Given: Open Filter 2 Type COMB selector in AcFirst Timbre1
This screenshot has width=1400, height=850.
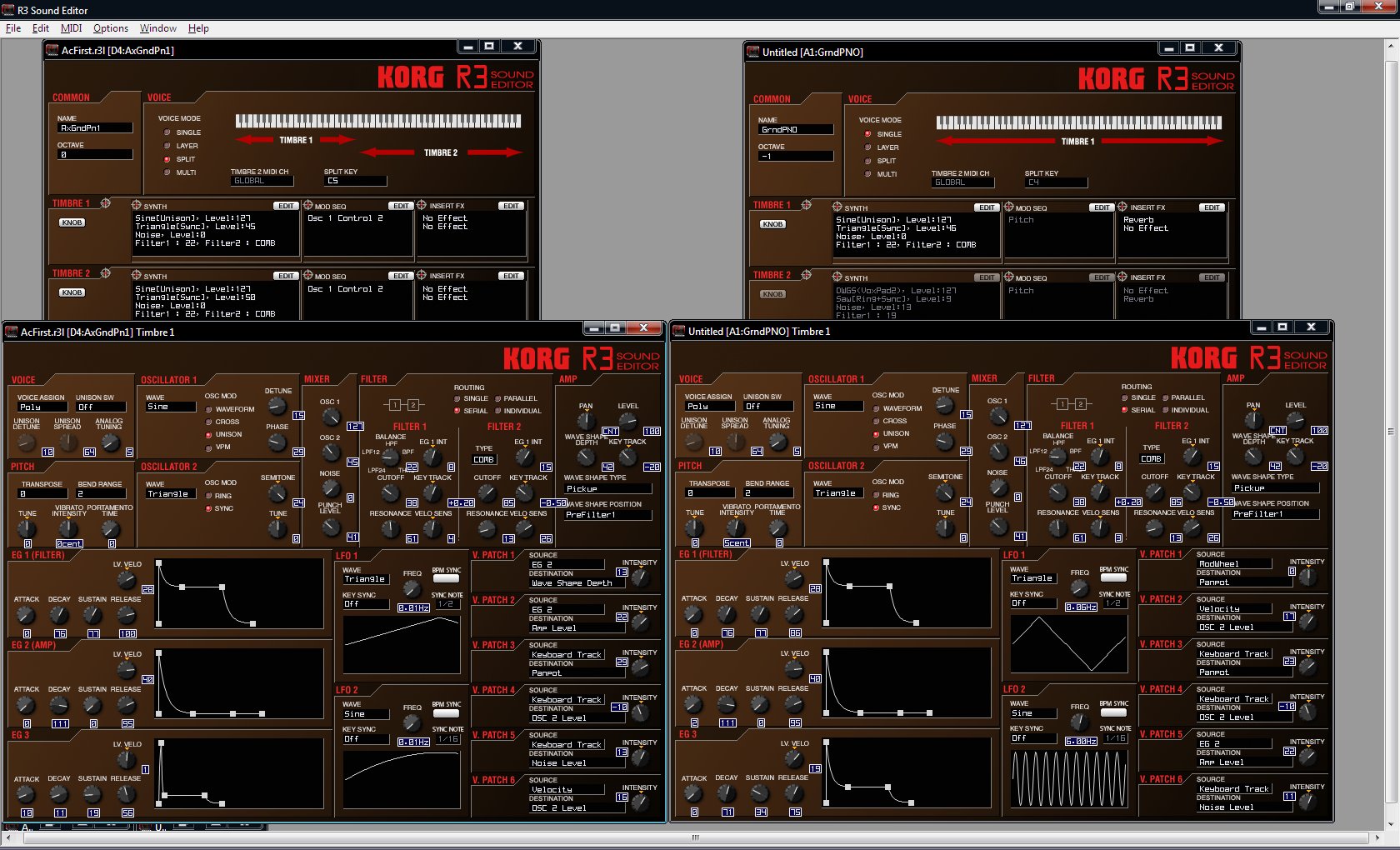Looking at the screenshot, I should (x=484, y=459).
